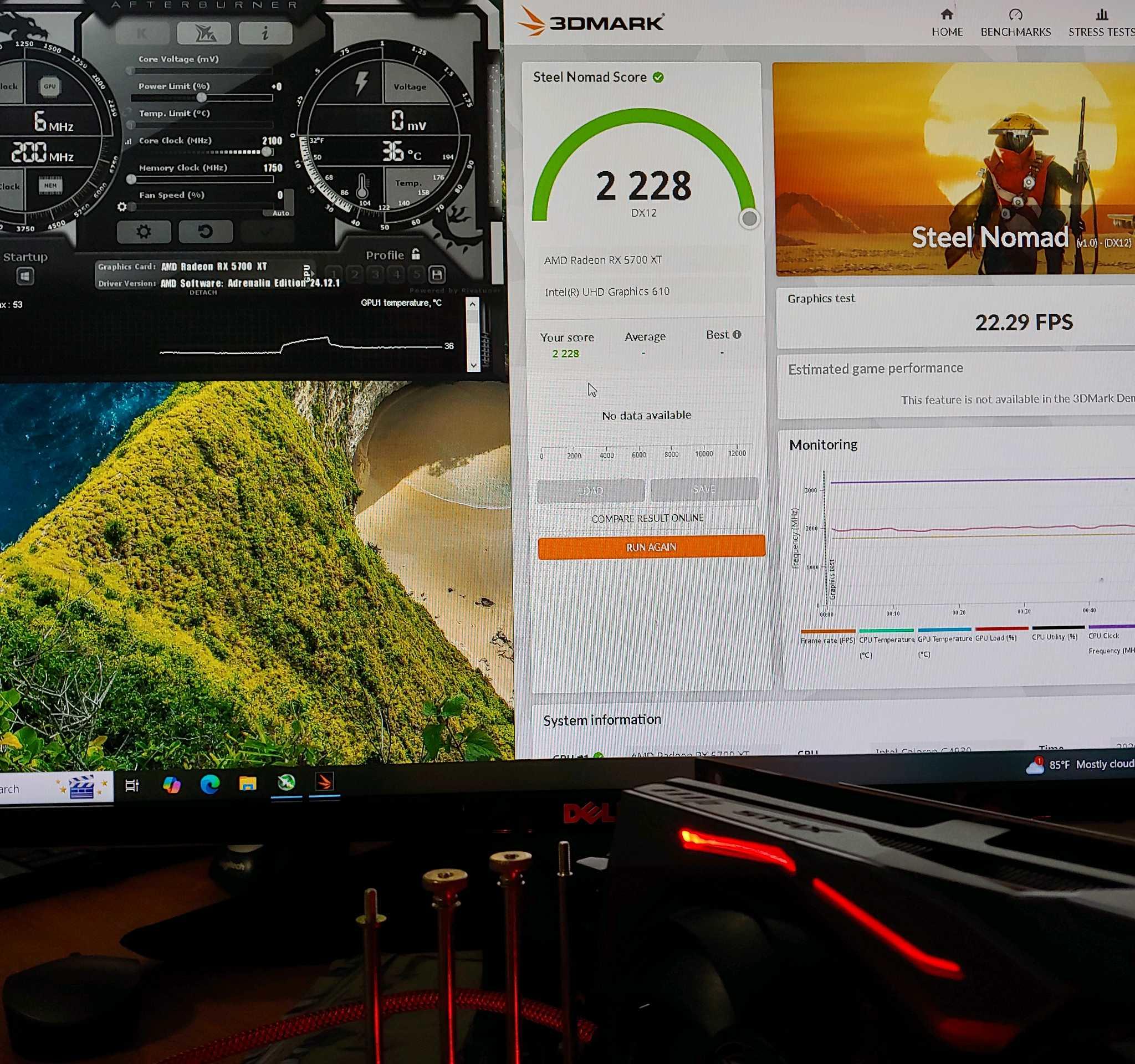Open the STRESS TESTS tab in 3DMark

[1101, 23]
